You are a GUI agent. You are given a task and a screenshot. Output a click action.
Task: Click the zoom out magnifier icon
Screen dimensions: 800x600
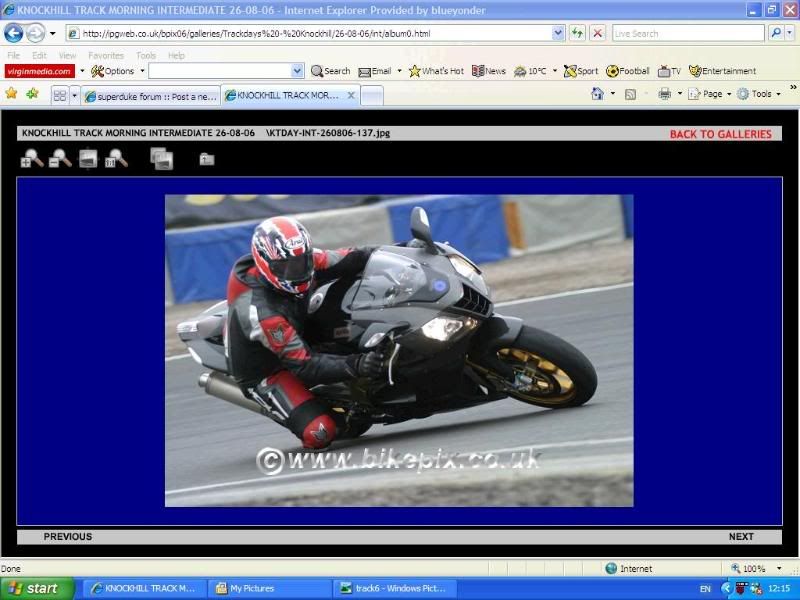[60, 158]
